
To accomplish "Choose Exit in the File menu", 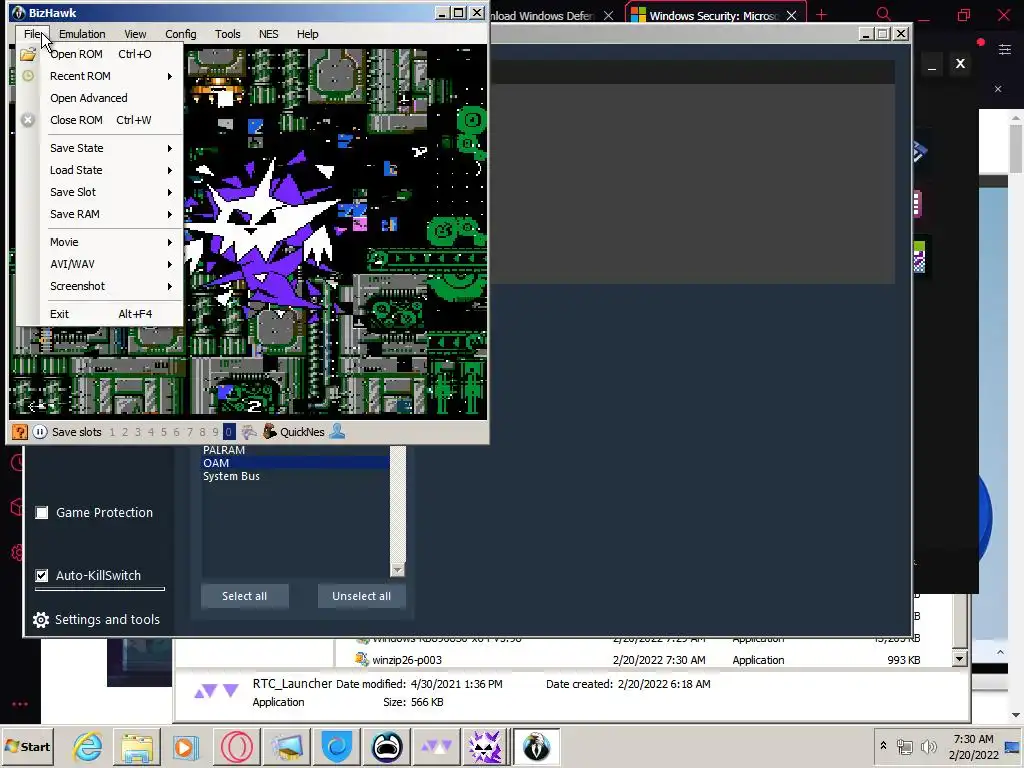I will click(x=99, y=314).
